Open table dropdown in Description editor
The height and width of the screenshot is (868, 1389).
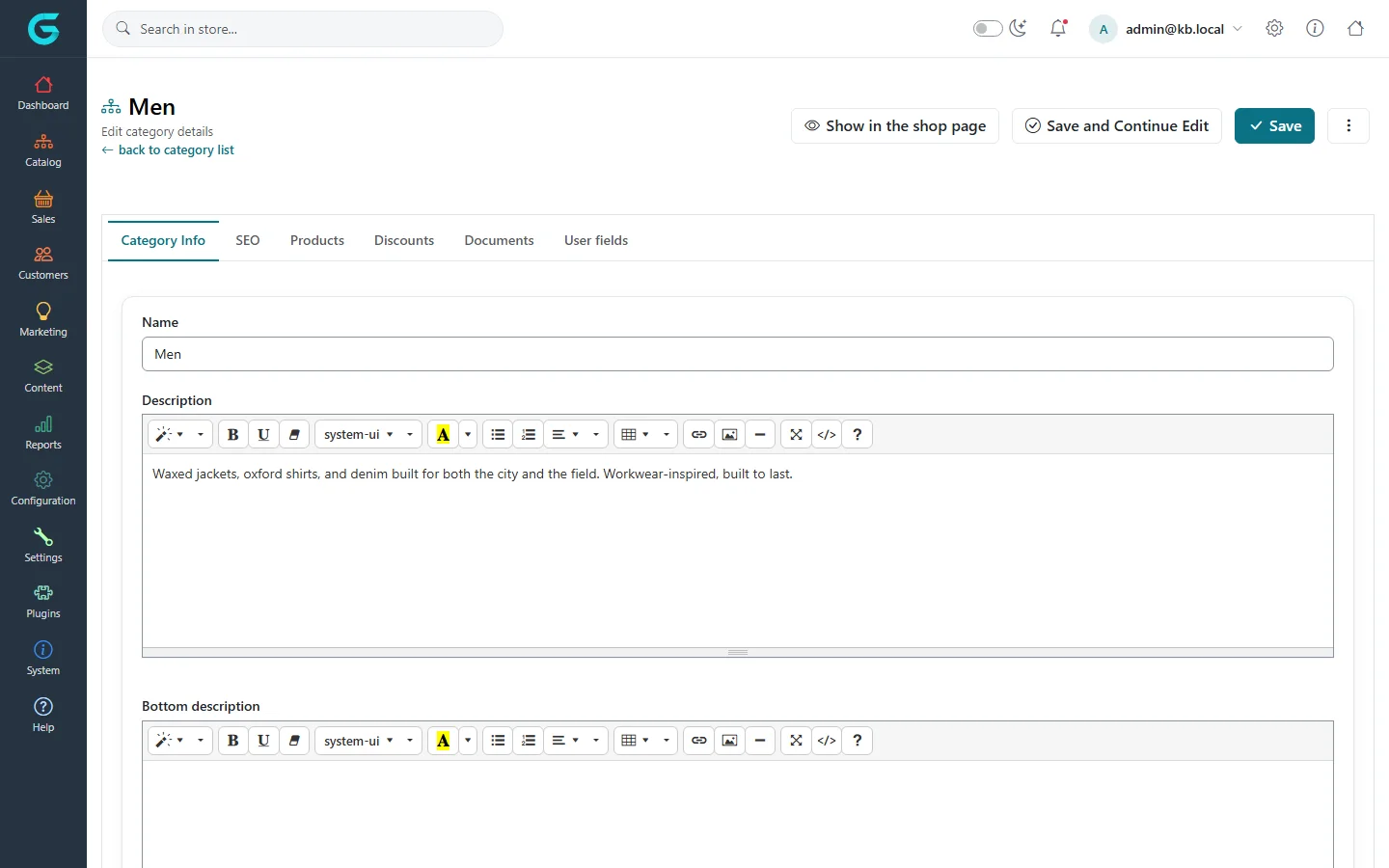(x=645, y=434)
